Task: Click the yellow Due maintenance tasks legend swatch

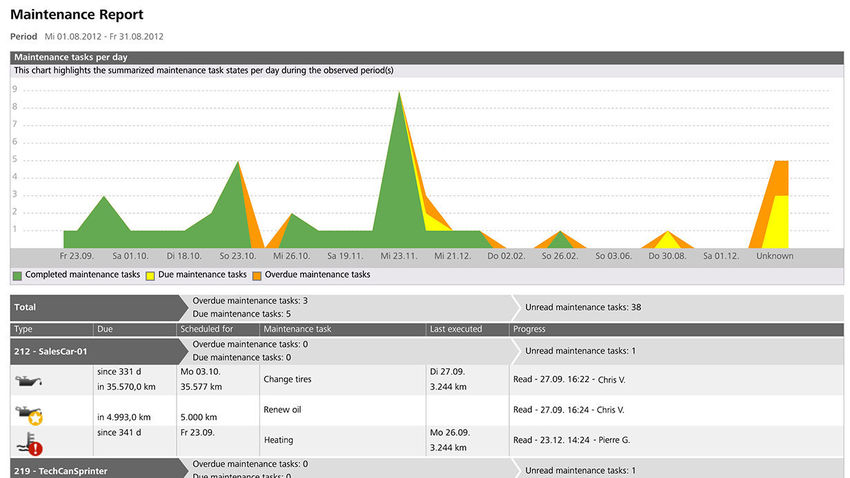Action: pos(150,275)
